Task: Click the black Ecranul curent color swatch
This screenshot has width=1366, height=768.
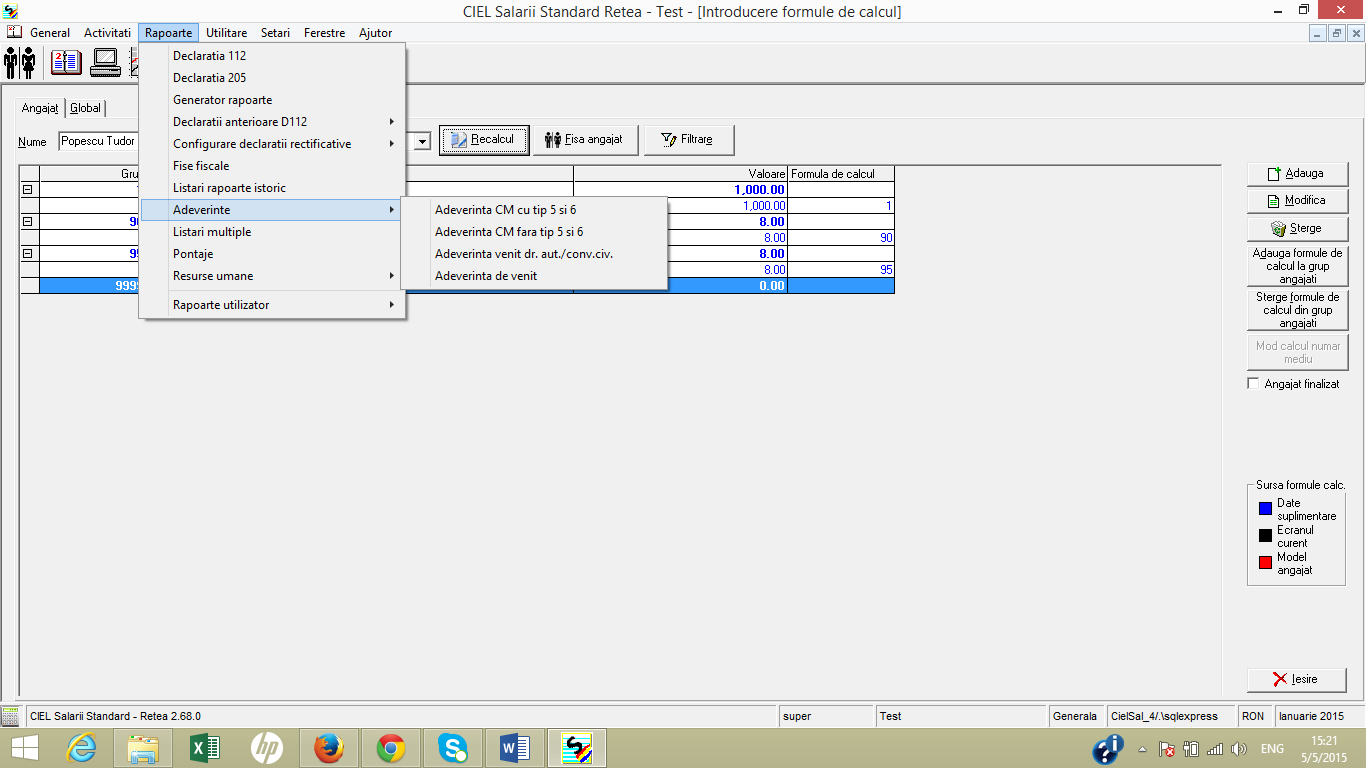Action: click(1265, 537)
